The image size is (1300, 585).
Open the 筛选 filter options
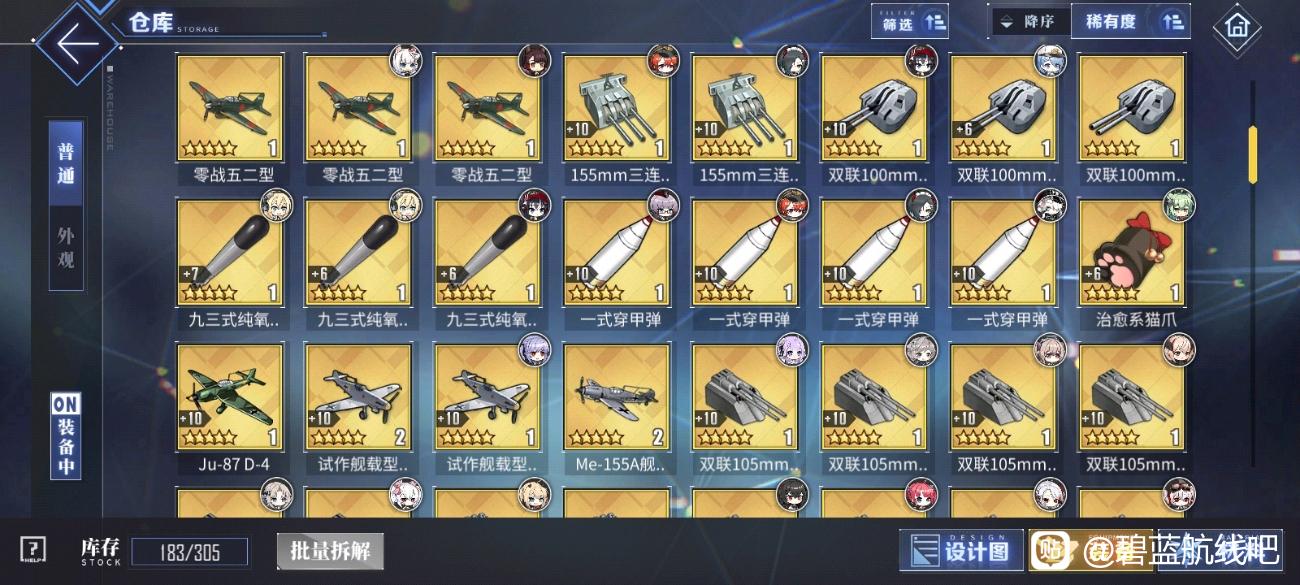(x=909, y=22)
